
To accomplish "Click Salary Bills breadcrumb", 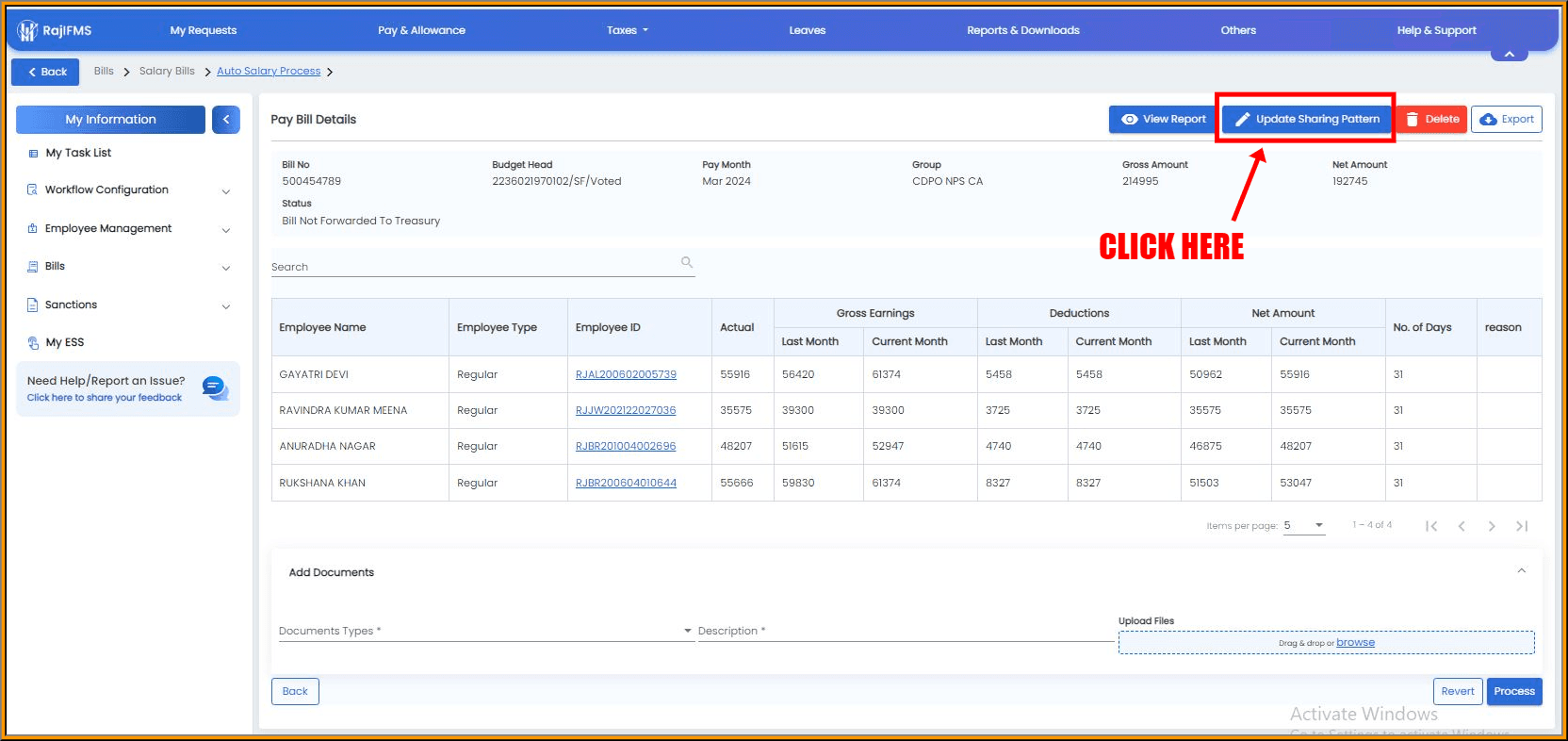I will [167, 72].
